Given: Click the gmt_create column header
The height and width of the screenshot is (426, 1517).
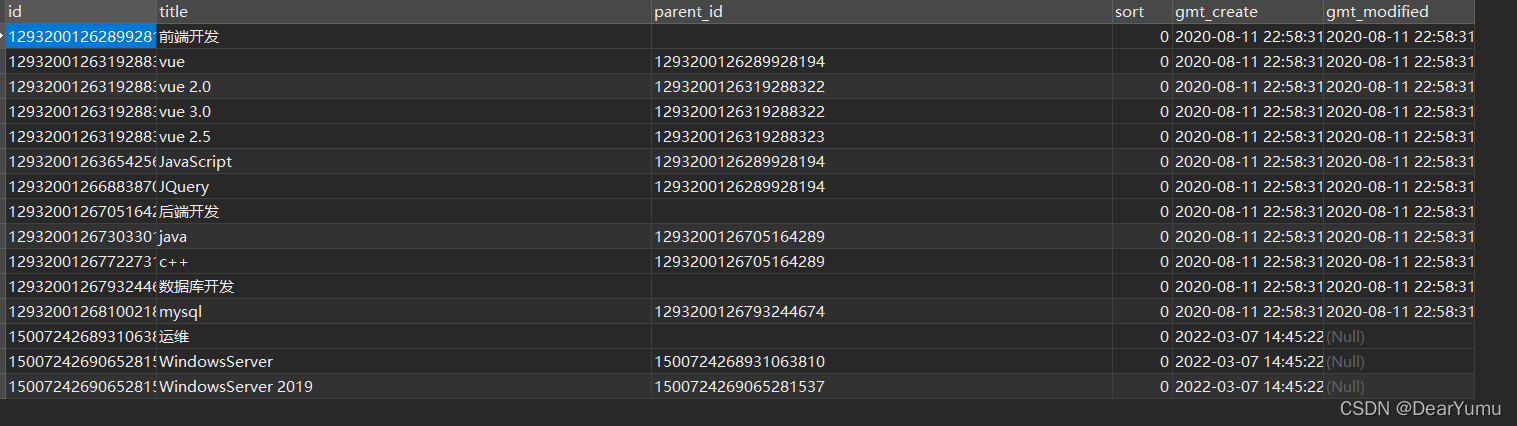Looking at the screenshot, I should [x=1247, y=12].
